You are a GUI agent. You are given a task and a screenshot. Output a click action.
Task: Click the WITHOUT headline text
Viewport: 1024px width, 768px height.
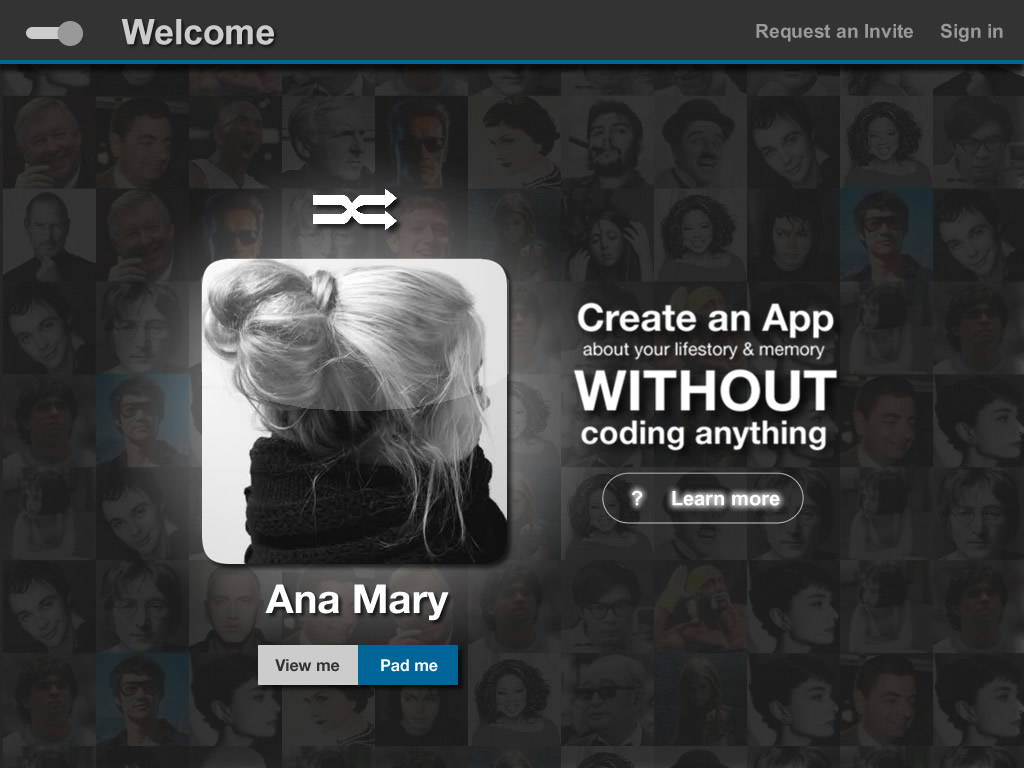tap(705, 391)
